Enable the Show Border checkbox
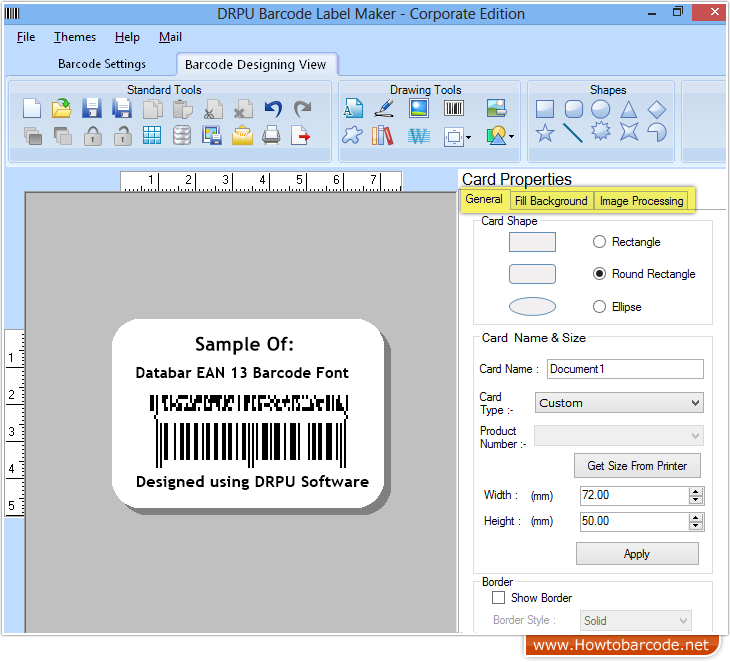Image resolution: width=730 pixels, height=662 pixels. coord(498,598)
